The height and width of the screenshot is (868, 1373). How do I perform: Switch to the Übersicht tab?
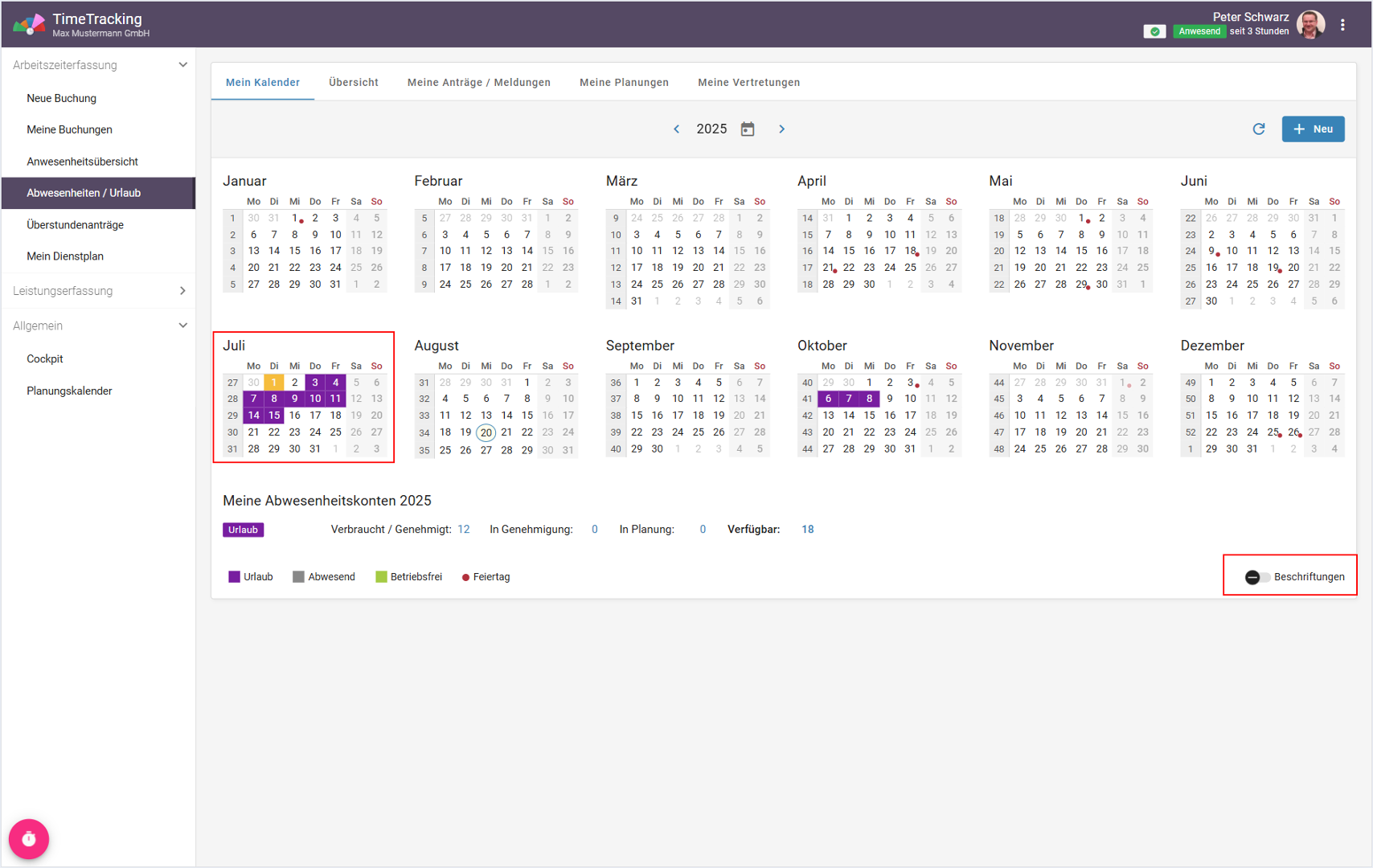(x=353, y=83)
